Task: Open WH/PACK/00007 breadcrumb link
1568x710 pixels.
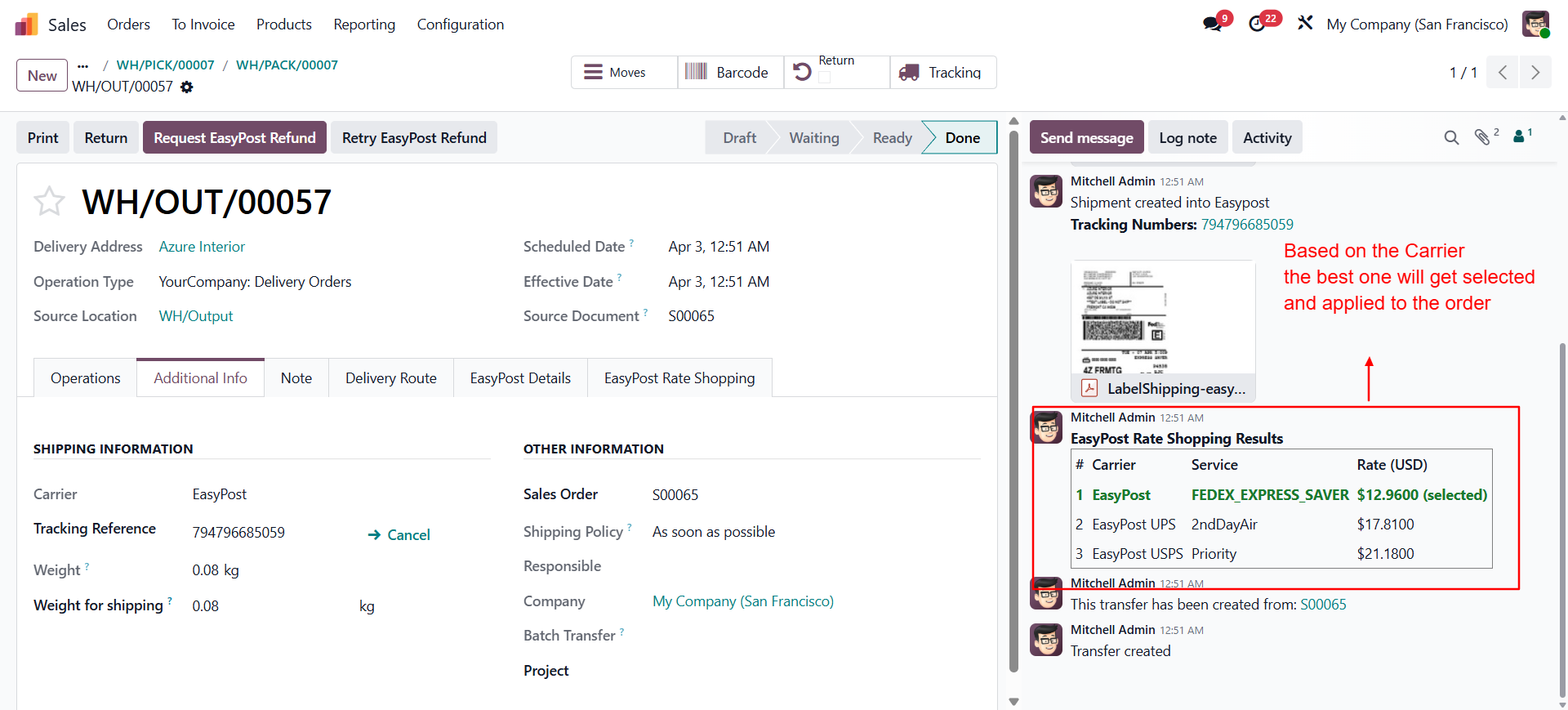Action: point(287,65)
